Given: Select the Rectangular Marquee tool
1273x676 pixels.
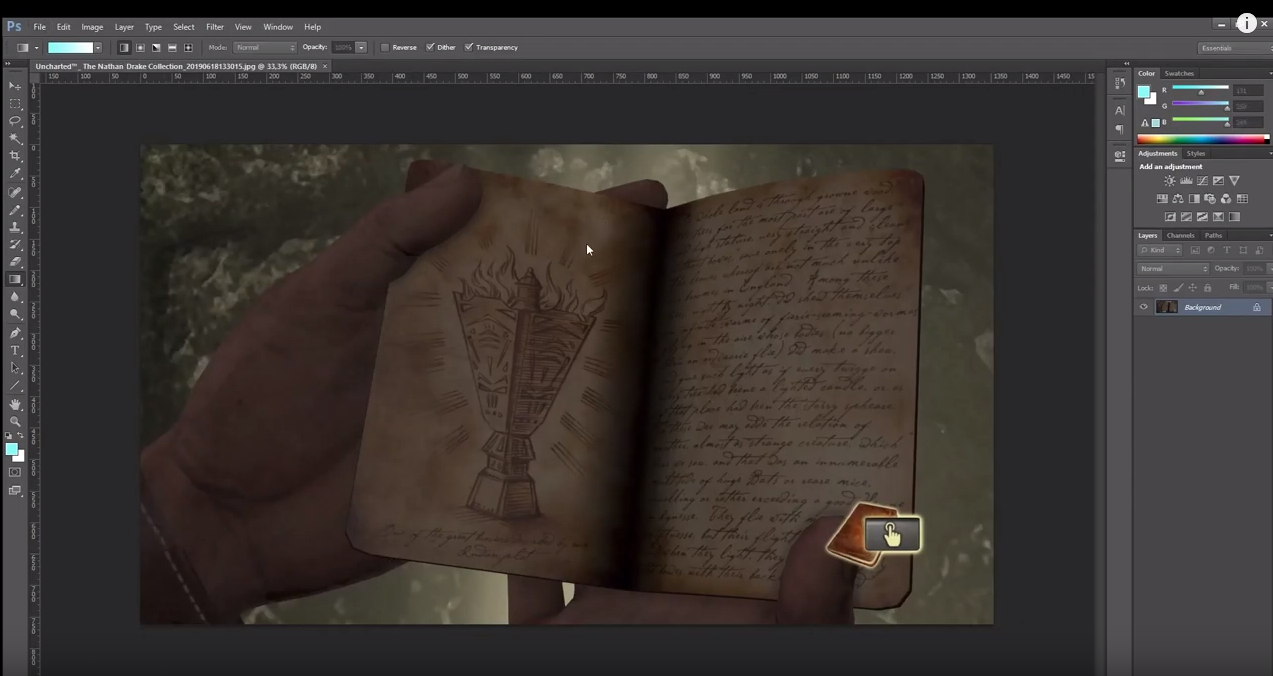Looking at the screenshot, I should click(x=15, y=104).
